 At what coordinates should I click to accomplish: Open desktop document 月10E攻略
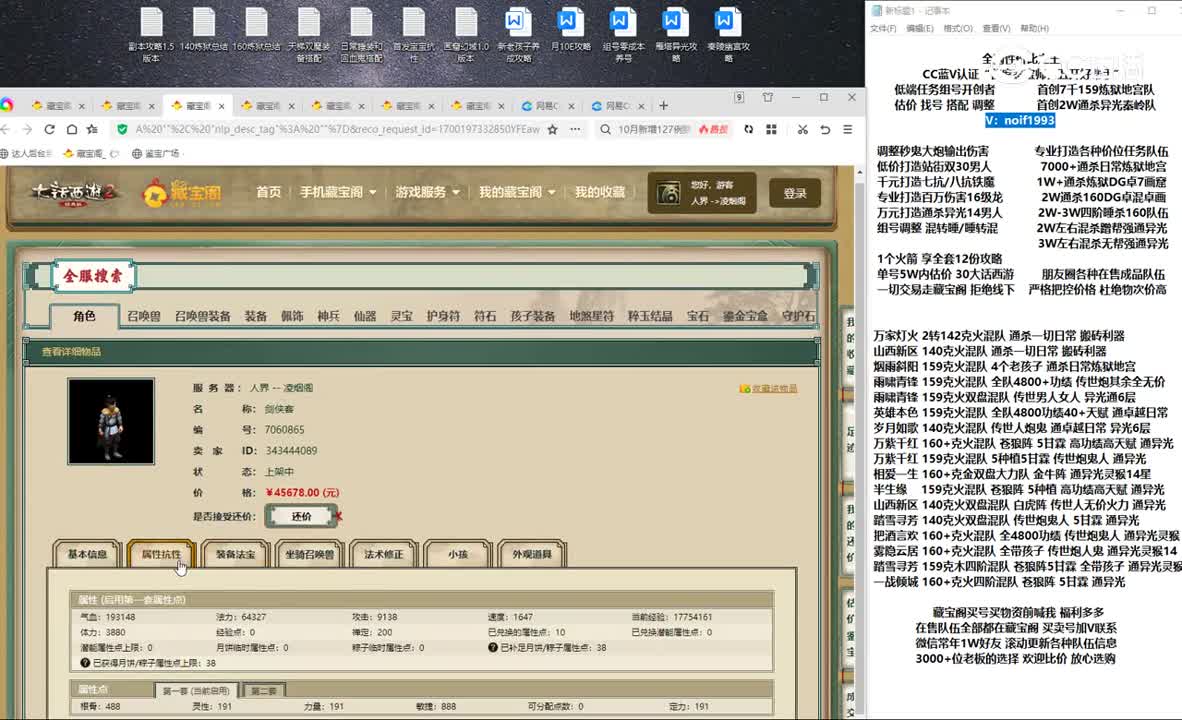pyautogui.click(x=571, y=31)
